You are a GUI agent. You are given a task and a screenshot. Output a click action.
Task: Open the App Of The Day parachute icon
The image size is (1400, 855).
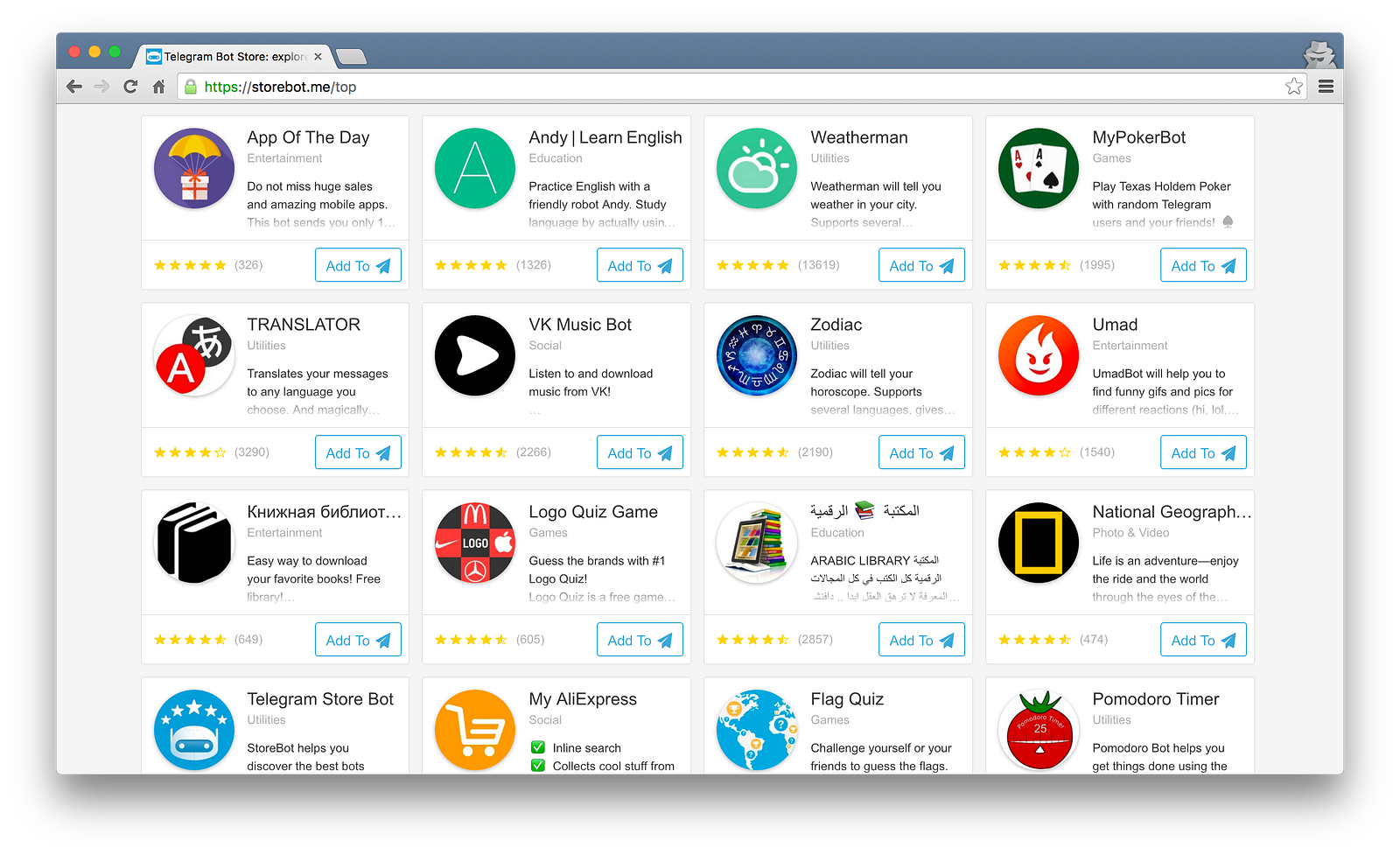point(194,168)
